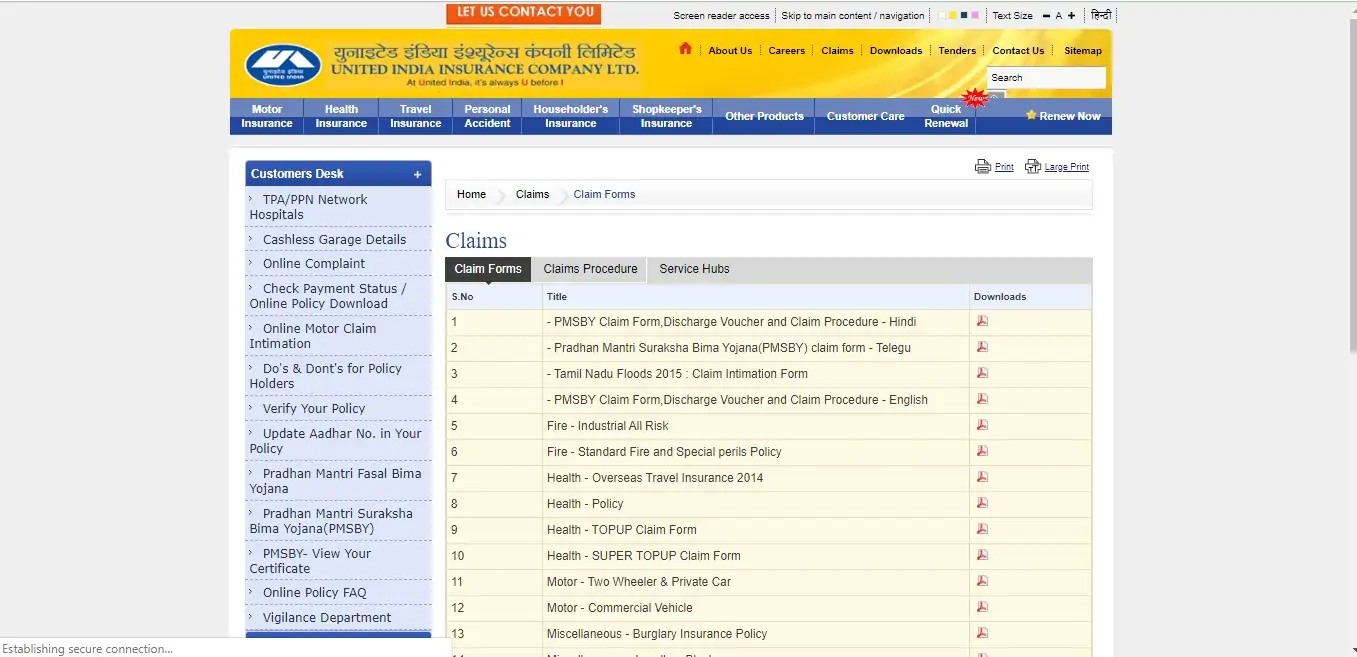Open the About Us link
This screenshot has width=1357, height=657.
pyautogui.click(x=730, y=51)
